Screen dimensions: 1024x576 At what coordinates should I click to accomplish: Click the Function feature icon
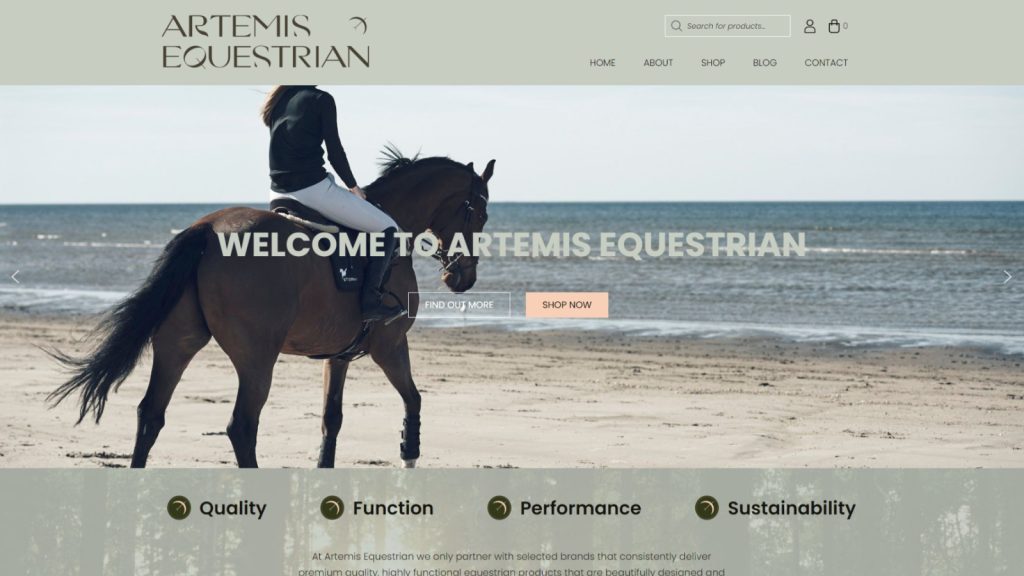click(x=332, y=507)
